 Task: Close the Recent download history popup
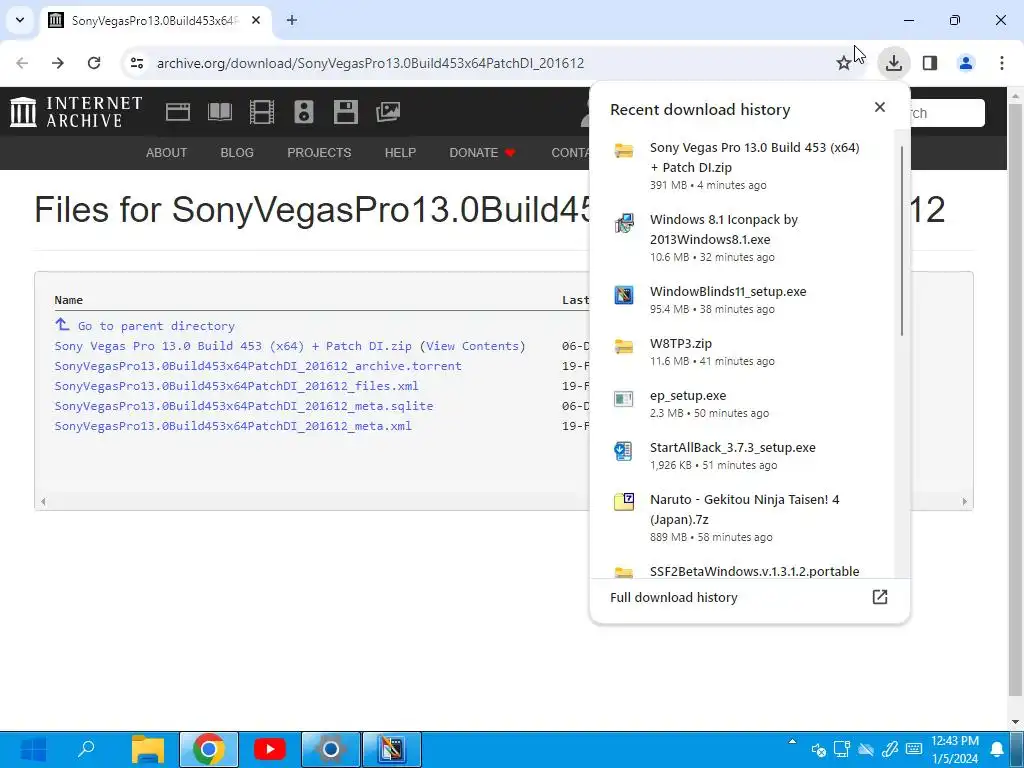tap(880, 107)
